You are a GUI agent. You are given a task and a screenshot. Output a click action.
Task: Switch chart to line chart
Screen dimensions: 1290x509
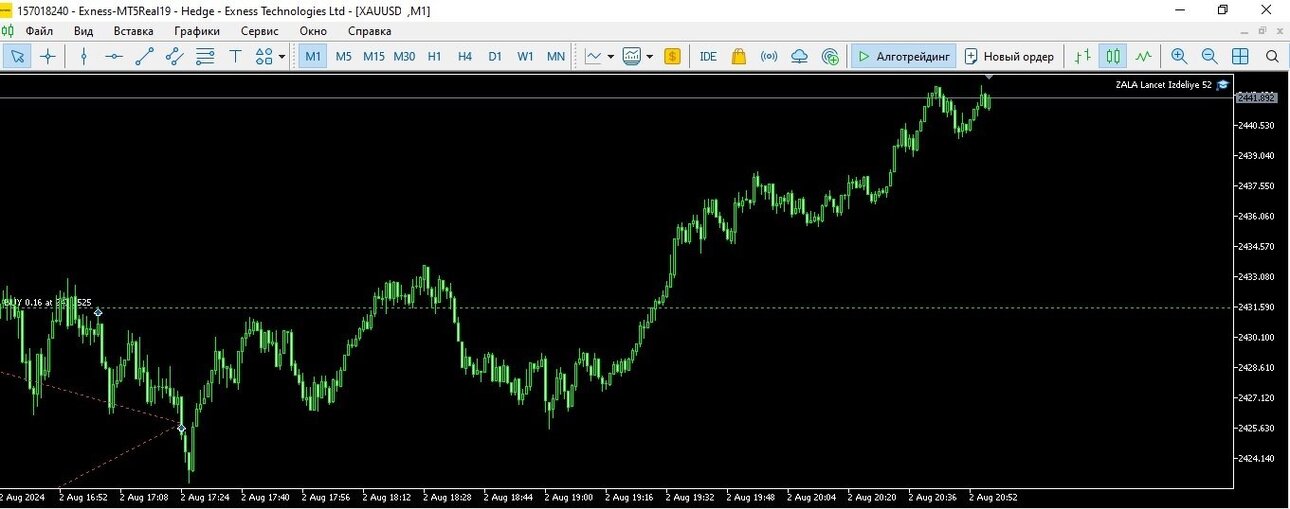tap(1143, 57)
